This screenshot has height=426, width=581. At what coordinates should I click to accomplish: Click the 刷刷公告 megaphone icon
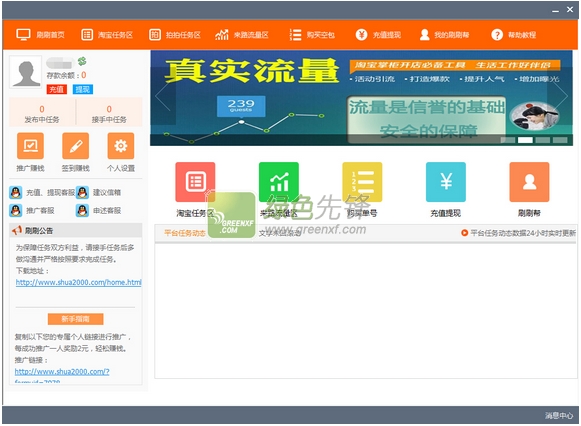(17, 230)
